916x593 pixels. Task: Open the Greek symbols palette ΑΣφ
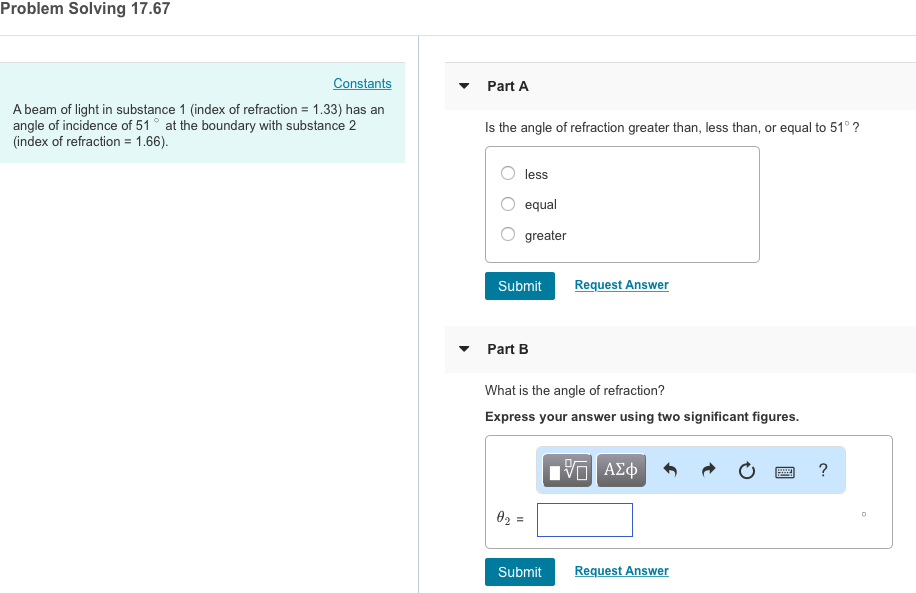(619, 470)
